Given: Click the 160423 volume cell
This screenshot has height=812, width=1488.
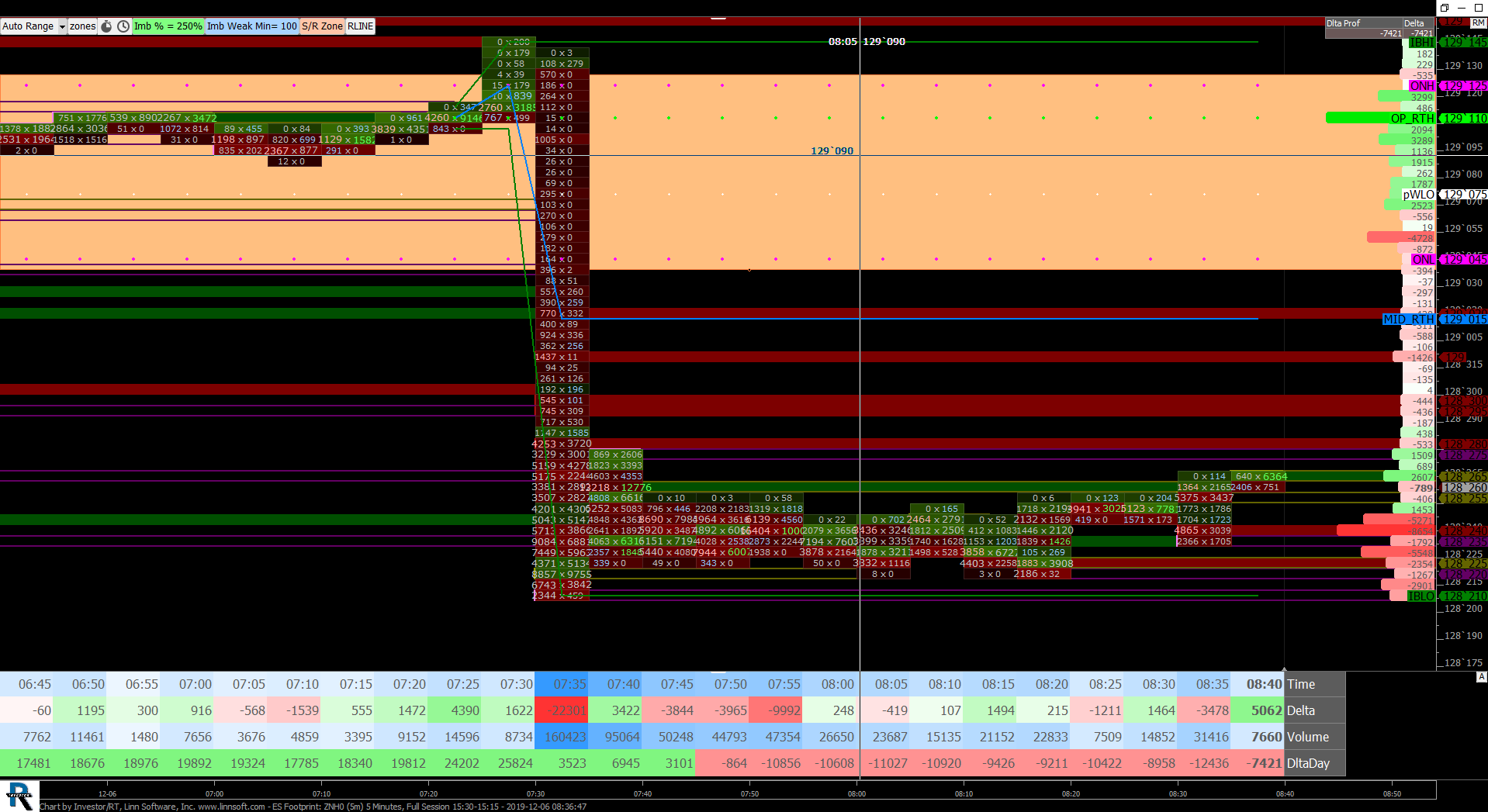Looking at the screenshot, I should 562,737.
